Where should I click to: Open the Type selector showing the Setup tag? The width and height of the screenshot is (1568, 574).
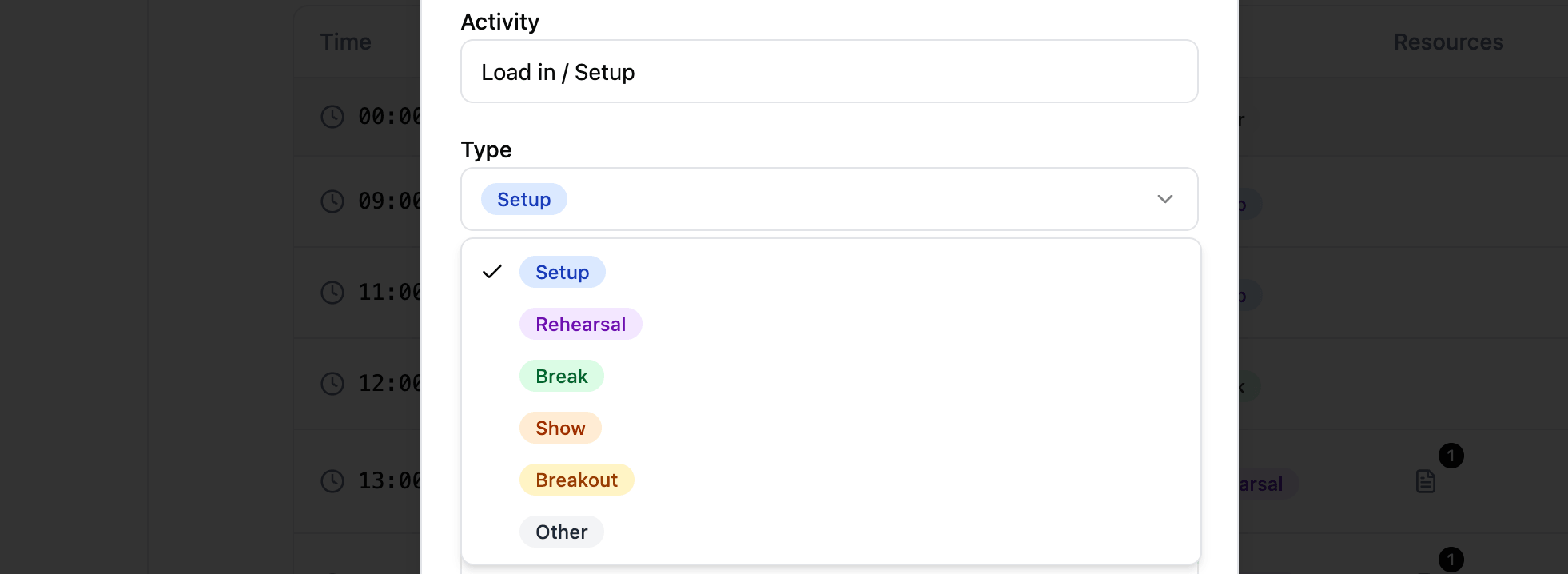(829, 199)
